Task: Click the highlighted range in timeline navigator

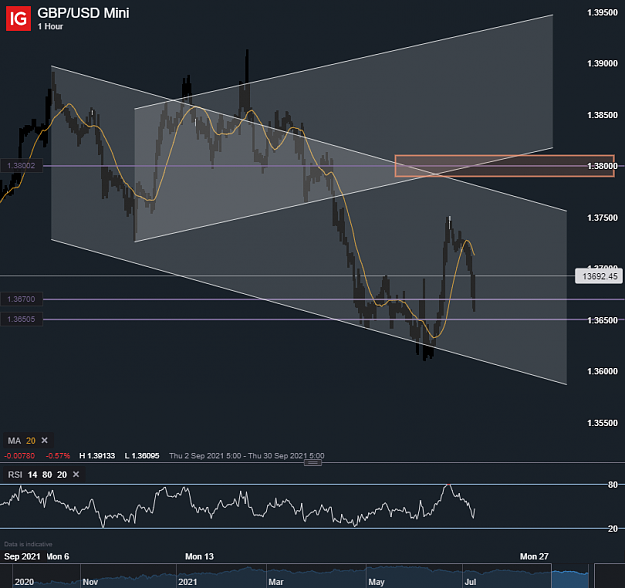Action: coord(570,575)
